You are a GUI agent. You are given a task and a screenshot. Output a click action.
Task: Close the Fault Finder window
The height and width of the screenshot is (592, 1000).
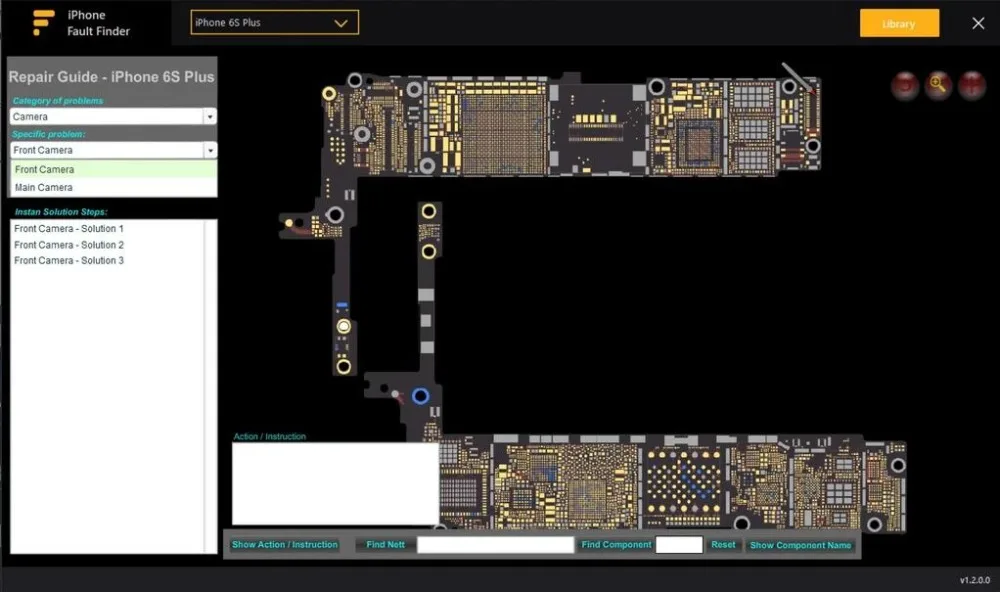[x=978, y=23]
